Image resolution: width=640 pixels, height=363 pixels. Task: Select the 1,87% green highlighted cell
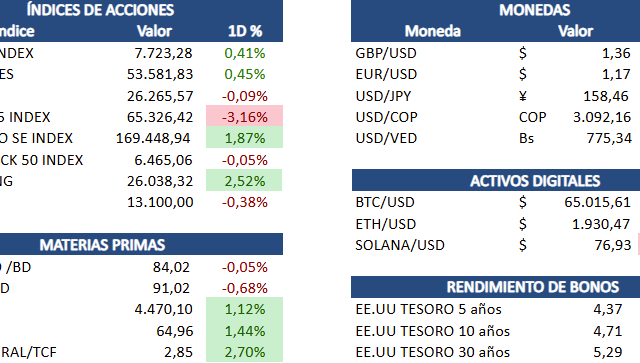pyautogui.click(x=244, y=138)
